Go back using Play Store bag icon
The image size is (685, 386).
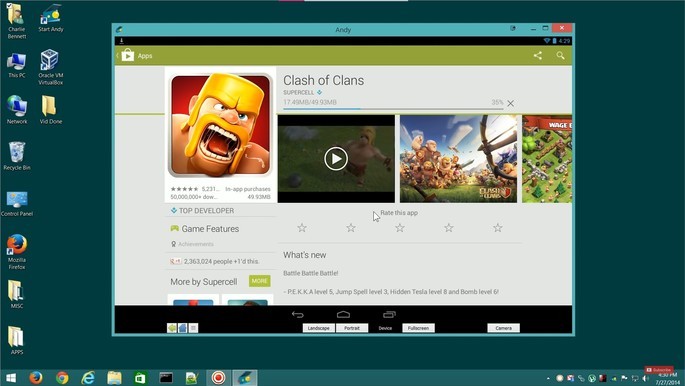coord(125,55)
